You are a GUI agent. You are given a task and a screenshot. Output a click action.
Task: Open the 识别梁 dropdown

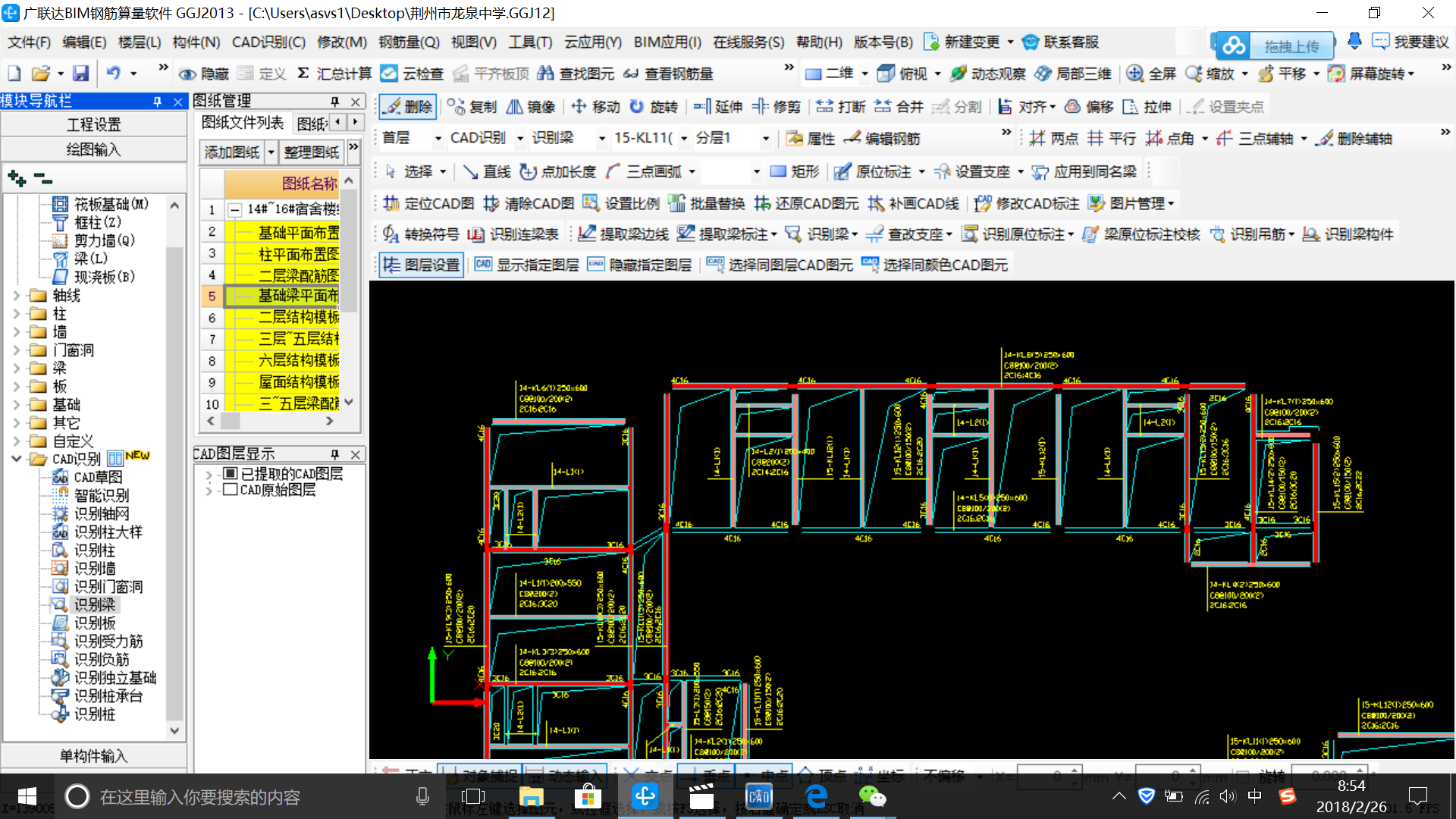pyautogui.click(x=602, y=138)
